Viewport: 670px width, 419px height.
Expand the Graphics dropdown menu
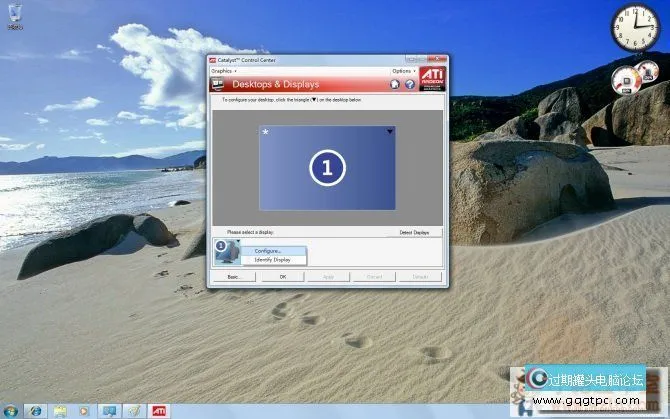coord(223,71)
